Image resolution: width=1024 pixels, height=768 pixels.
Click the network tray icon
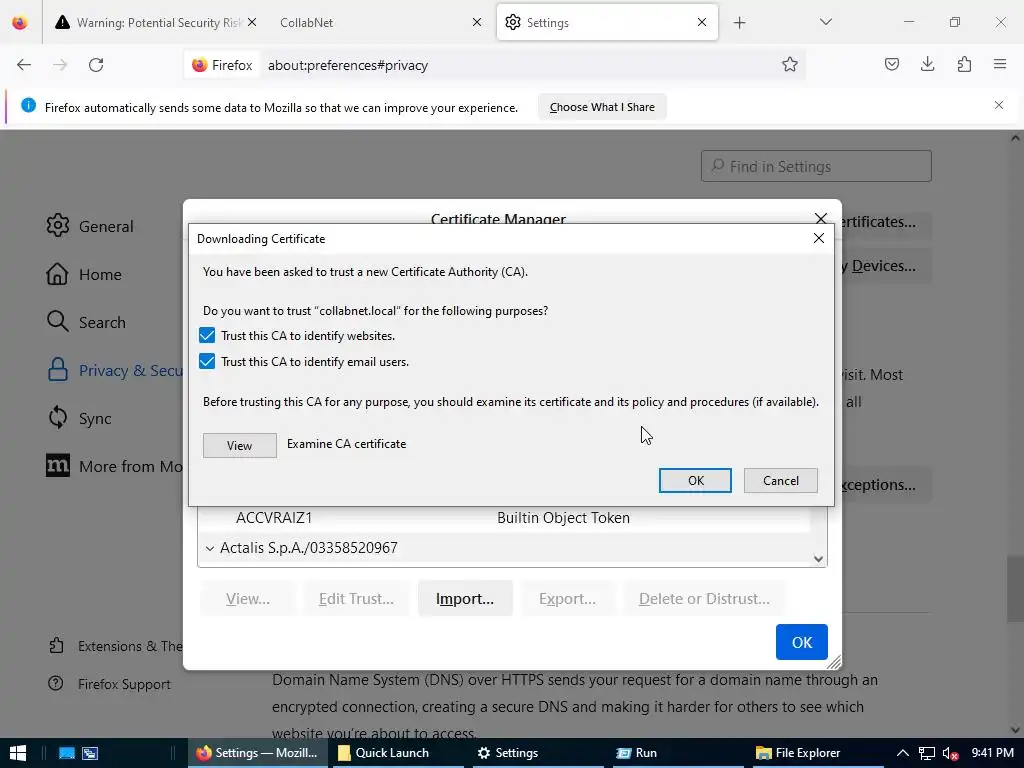(x=926, y=753)
